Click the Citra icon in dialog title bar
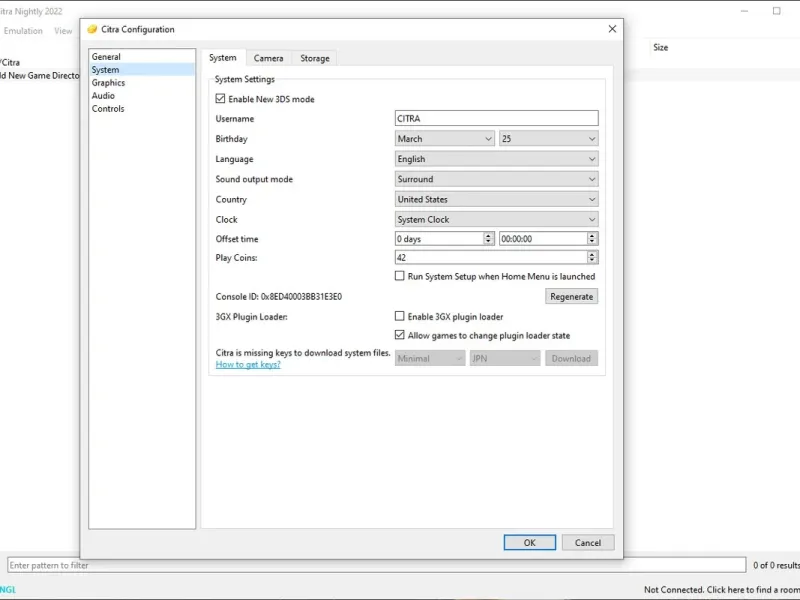The image size is (800, 600). click(x=92, y=30)
